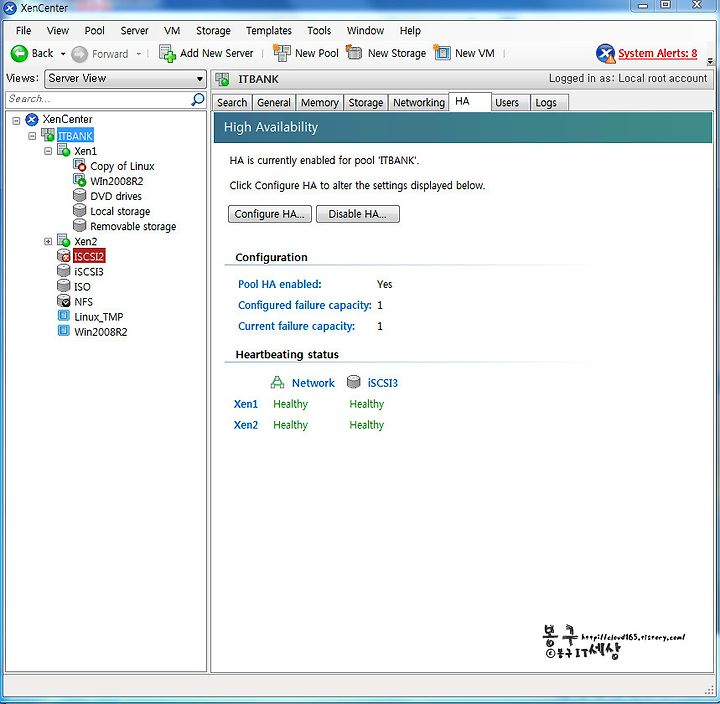Click the ITBANK pool icon in tree
Screen dimensions: 720x704
pyautogui.click(x=48, y=135)
